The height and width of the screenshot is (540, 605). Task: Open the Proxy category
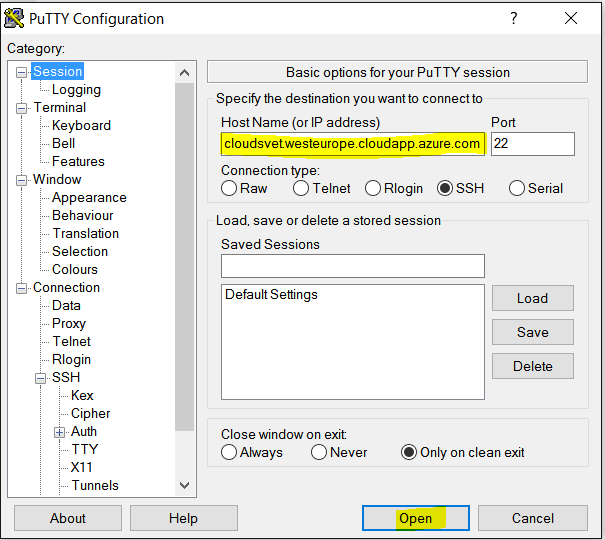coord(69,323)
